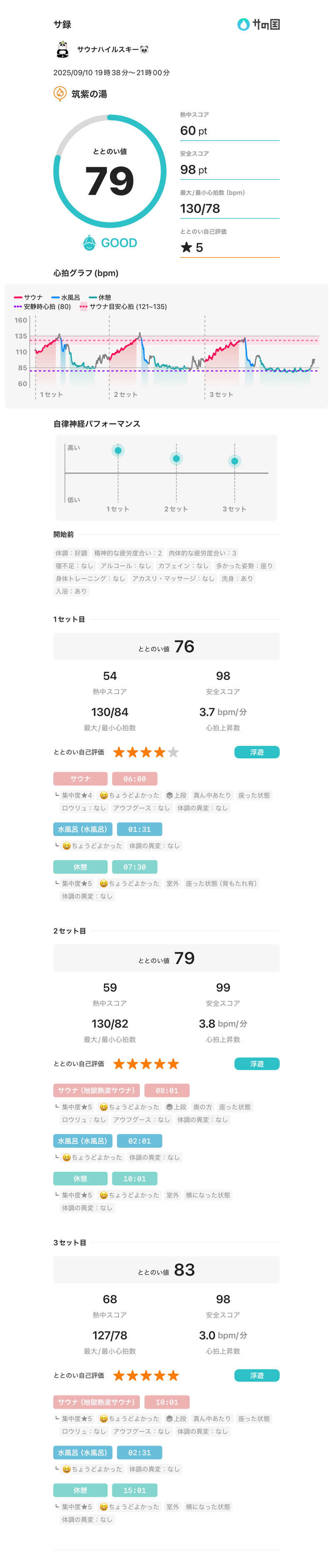Screen dimensions: 333x1568
Task: Select the 休憩 tag in 3セット目
Action: pos(80,1490)
